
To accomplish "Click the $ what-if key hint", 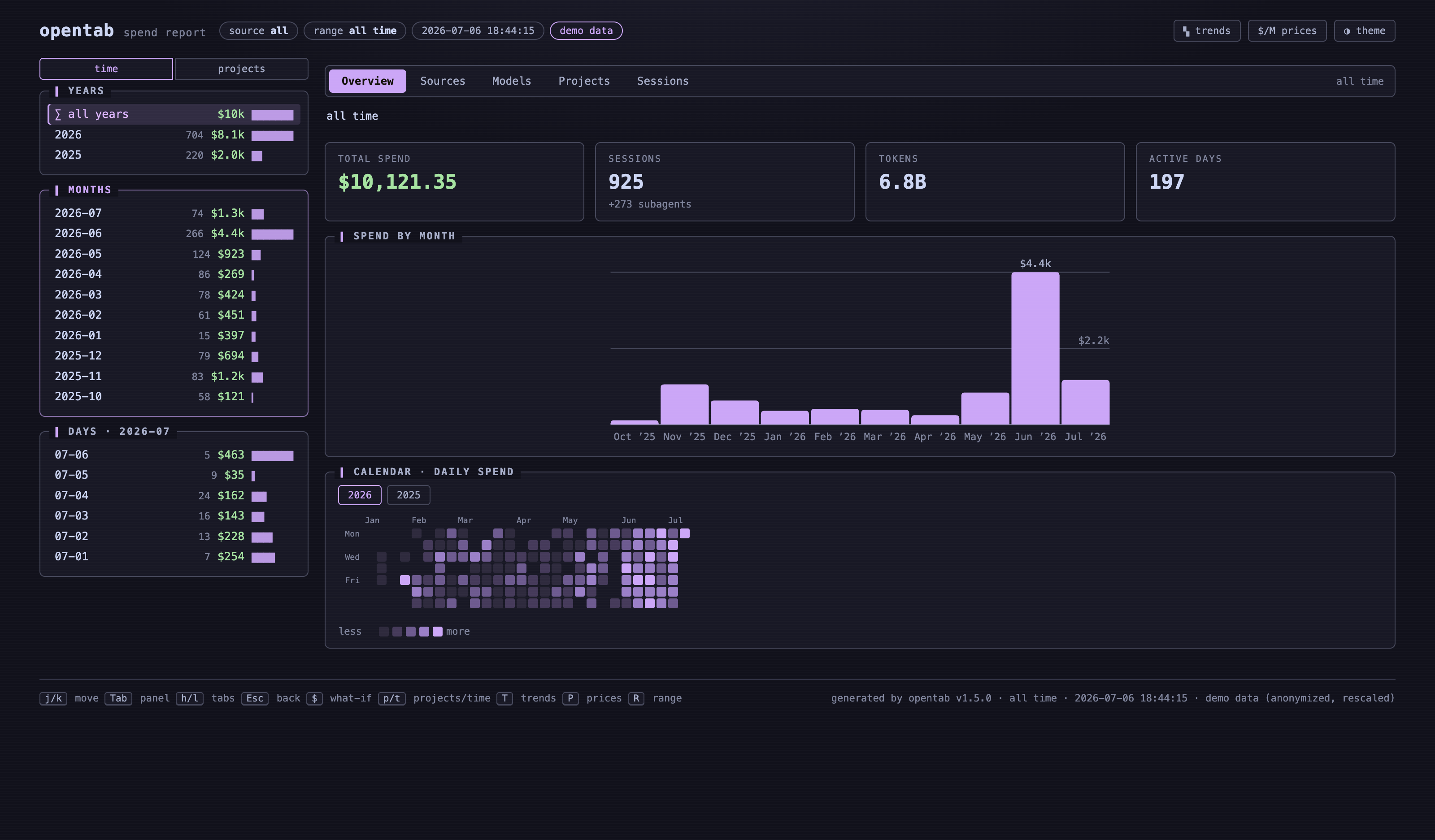I will pyautogui.click(x=314, y=698).
